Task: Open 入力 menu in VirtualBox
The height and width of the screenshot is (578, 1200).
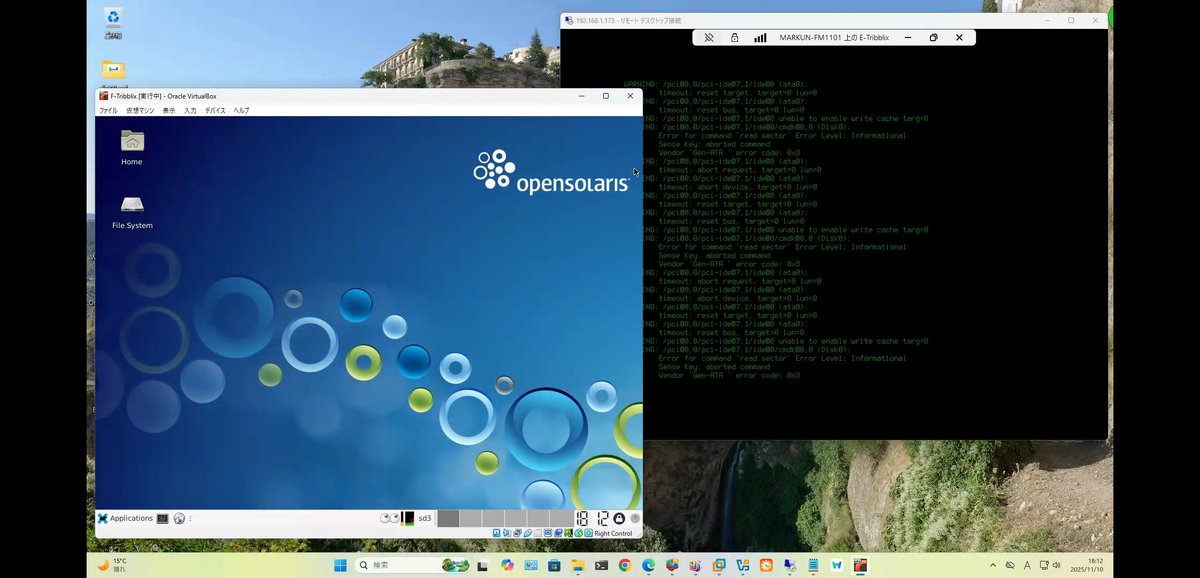Action: [190, 110]
